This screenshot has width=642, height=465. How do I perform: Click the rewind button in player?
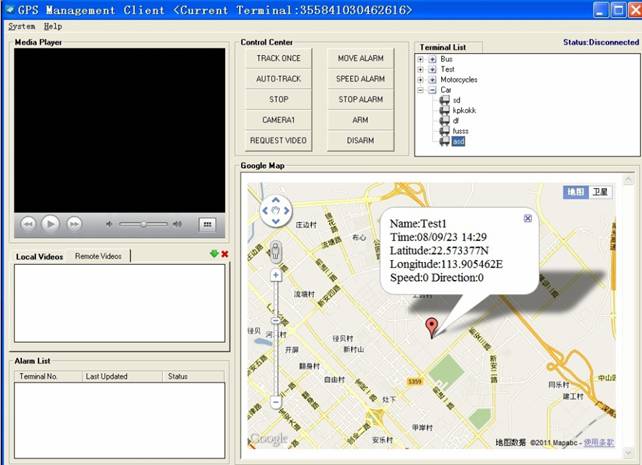tap(28, 224)
